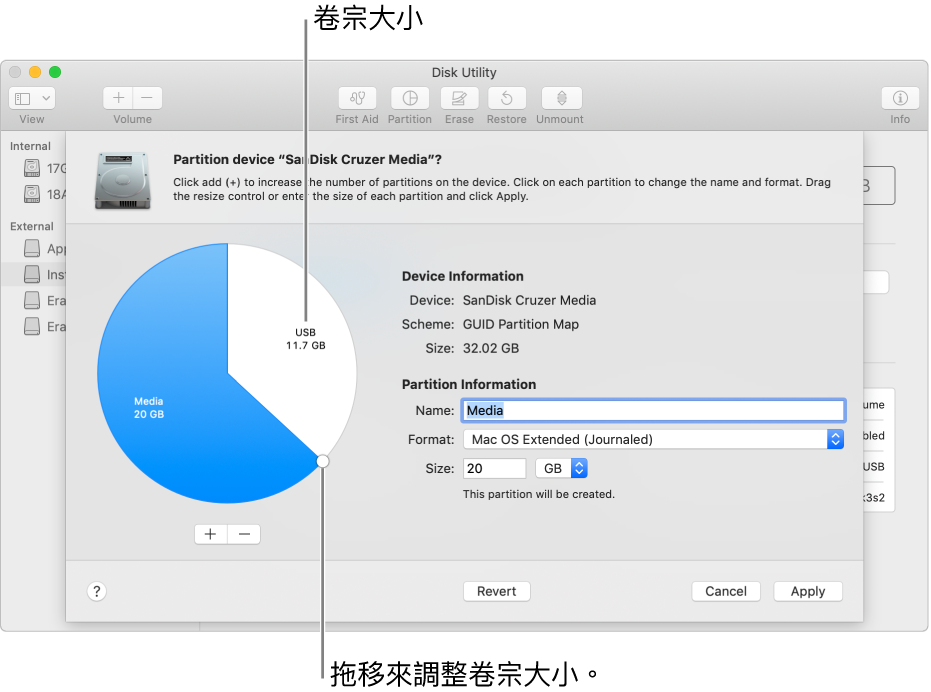Open the Format dropdown Mac OS Extended (Journaled)
The width and height of the screenshot is (931, 692).
point(653,440)
